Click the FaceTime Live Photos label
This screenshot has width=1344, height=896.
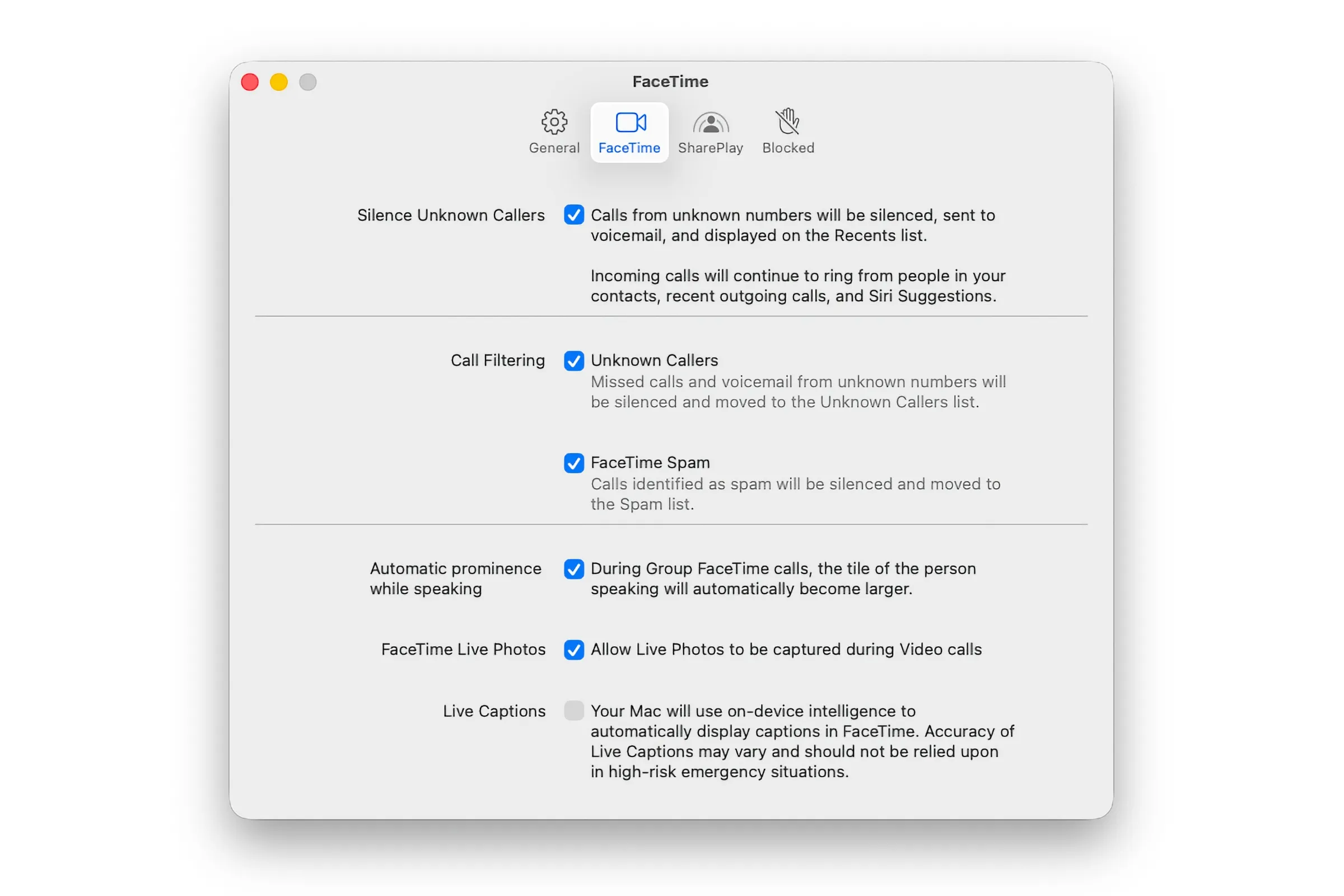pos(463,650)
